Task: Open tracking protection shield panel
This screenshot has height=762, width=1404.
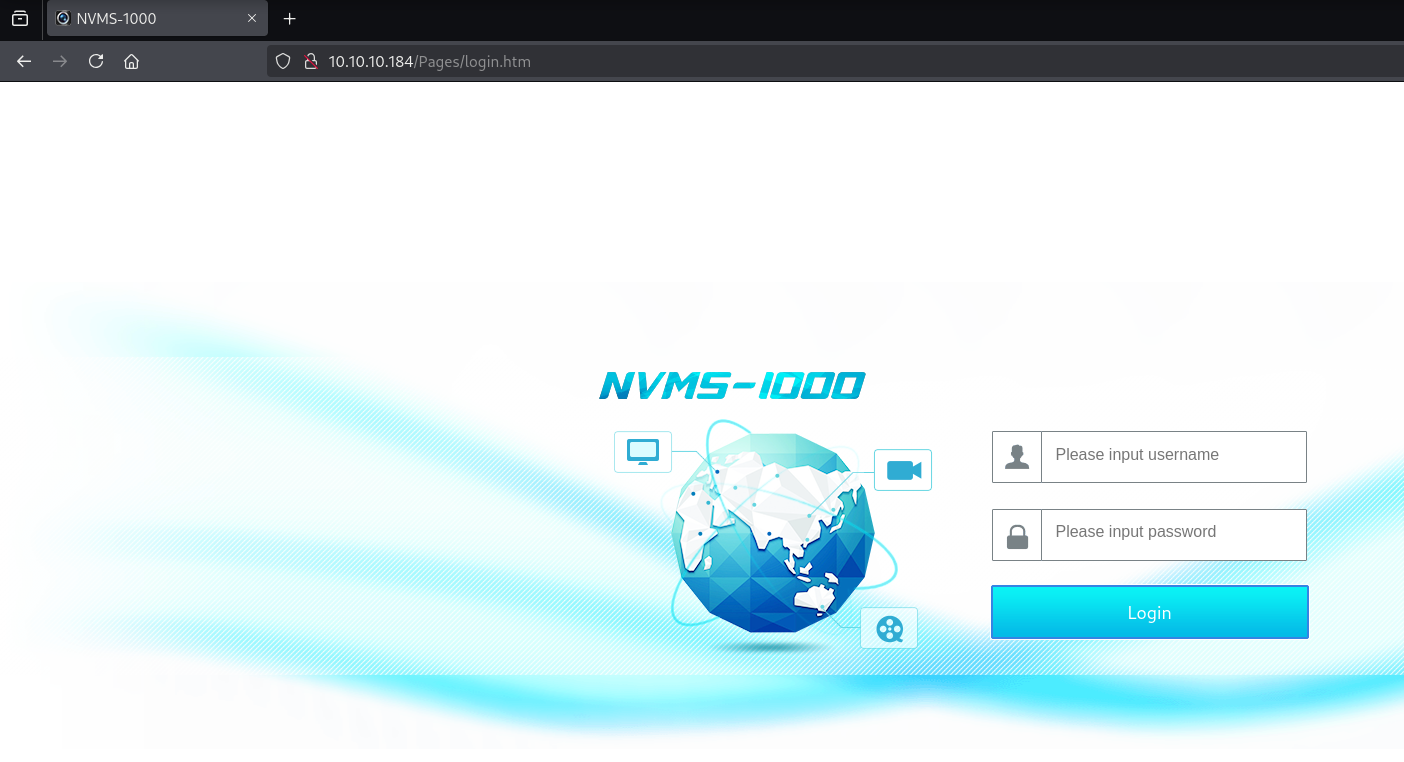Action: pos(283,61)
